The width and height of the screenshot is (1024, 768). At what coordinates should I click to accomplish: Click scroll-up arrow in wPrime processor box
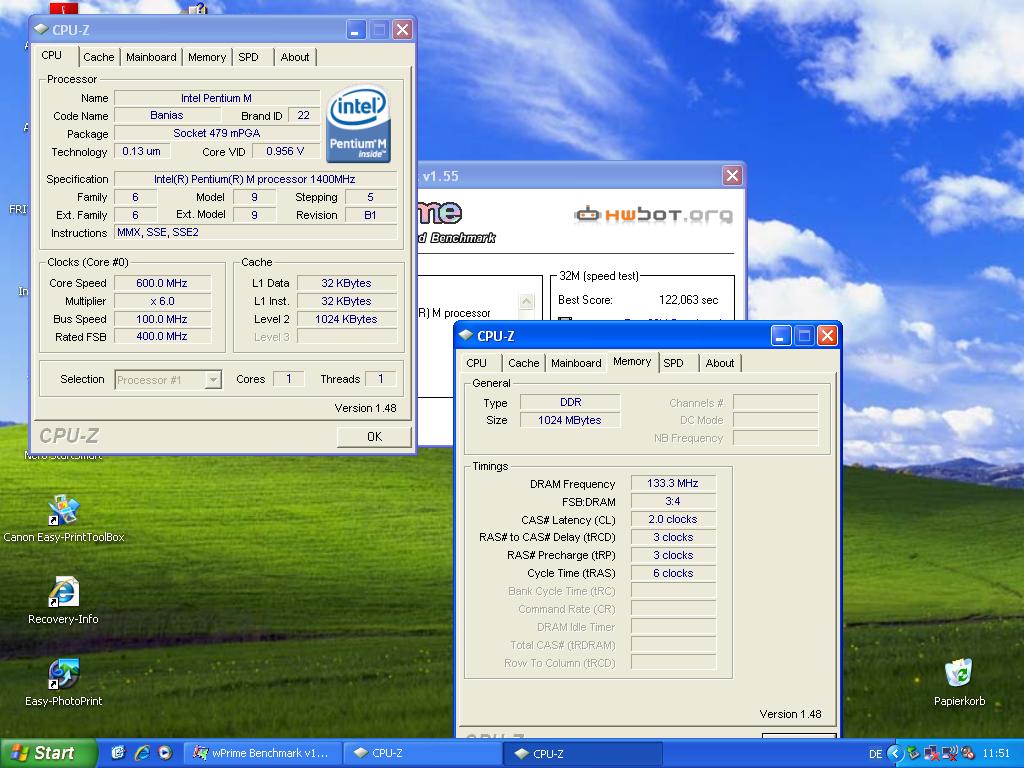tap(526, 301)
